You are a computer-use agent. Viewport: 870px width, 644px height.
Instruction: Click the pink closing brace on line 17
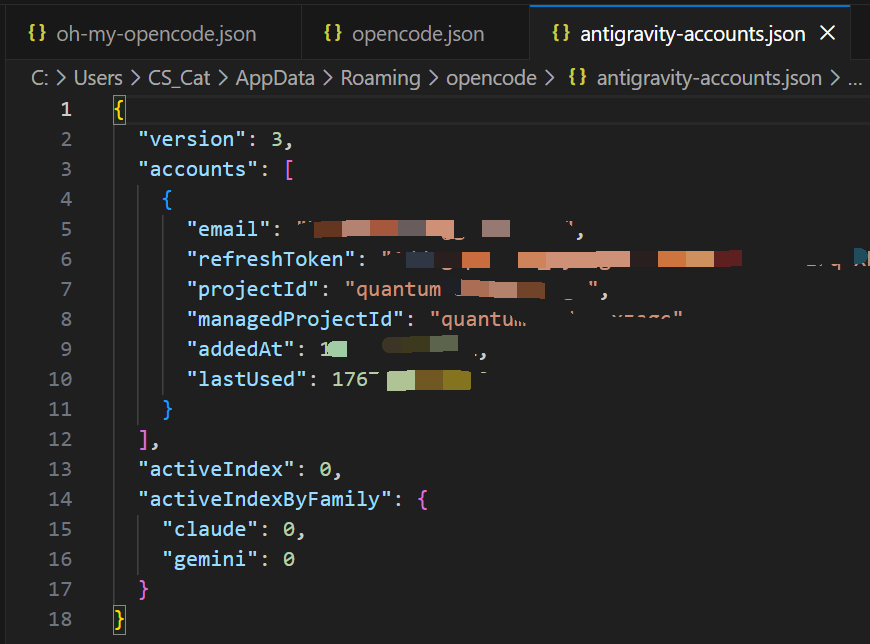tap(143, 589)
